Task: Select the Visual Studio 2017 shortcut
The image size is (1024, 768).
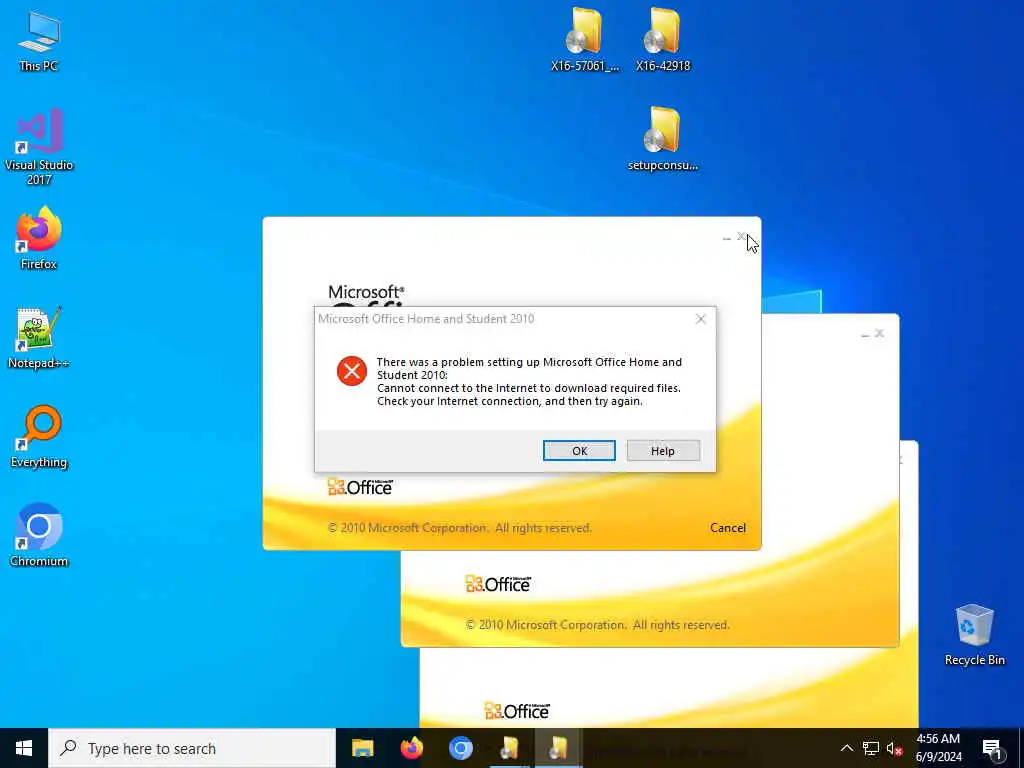Action: pyautogui.click(x=39, y=147)
